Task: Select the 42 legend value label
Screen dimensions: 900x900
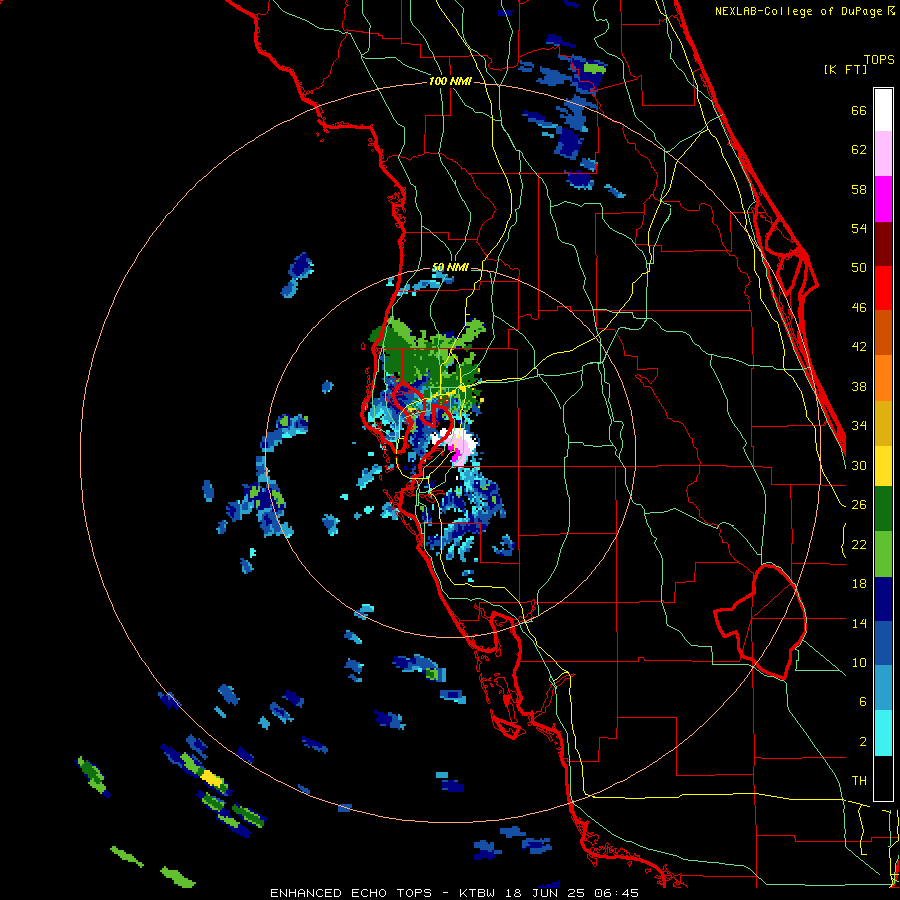Action: pos(859,347)
